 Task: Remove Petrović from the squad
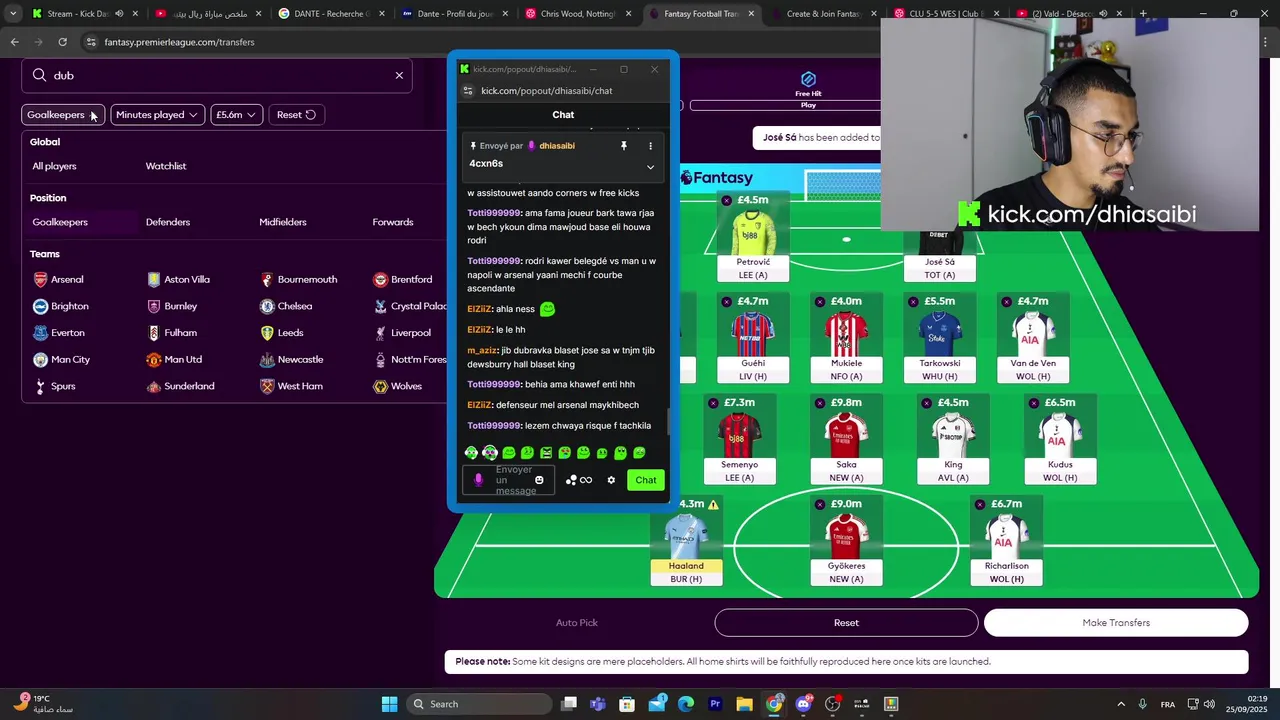[x=726, y=201]
